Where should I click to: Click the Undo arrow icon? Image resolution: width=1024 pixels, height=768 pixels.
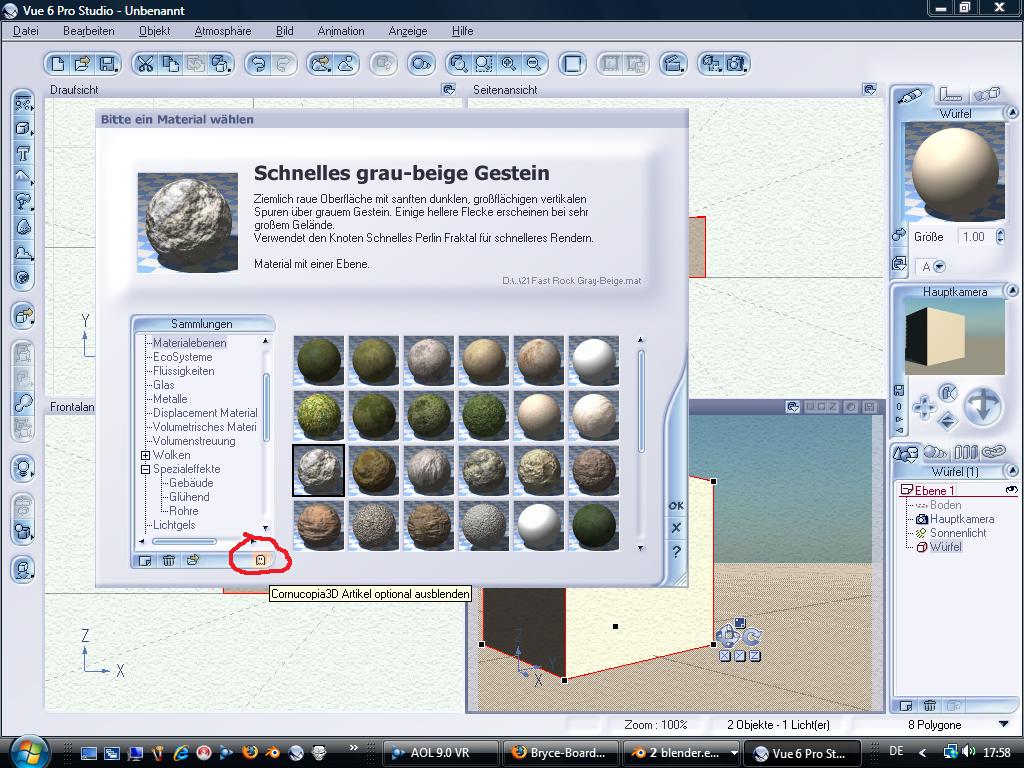tap(259, 64)
